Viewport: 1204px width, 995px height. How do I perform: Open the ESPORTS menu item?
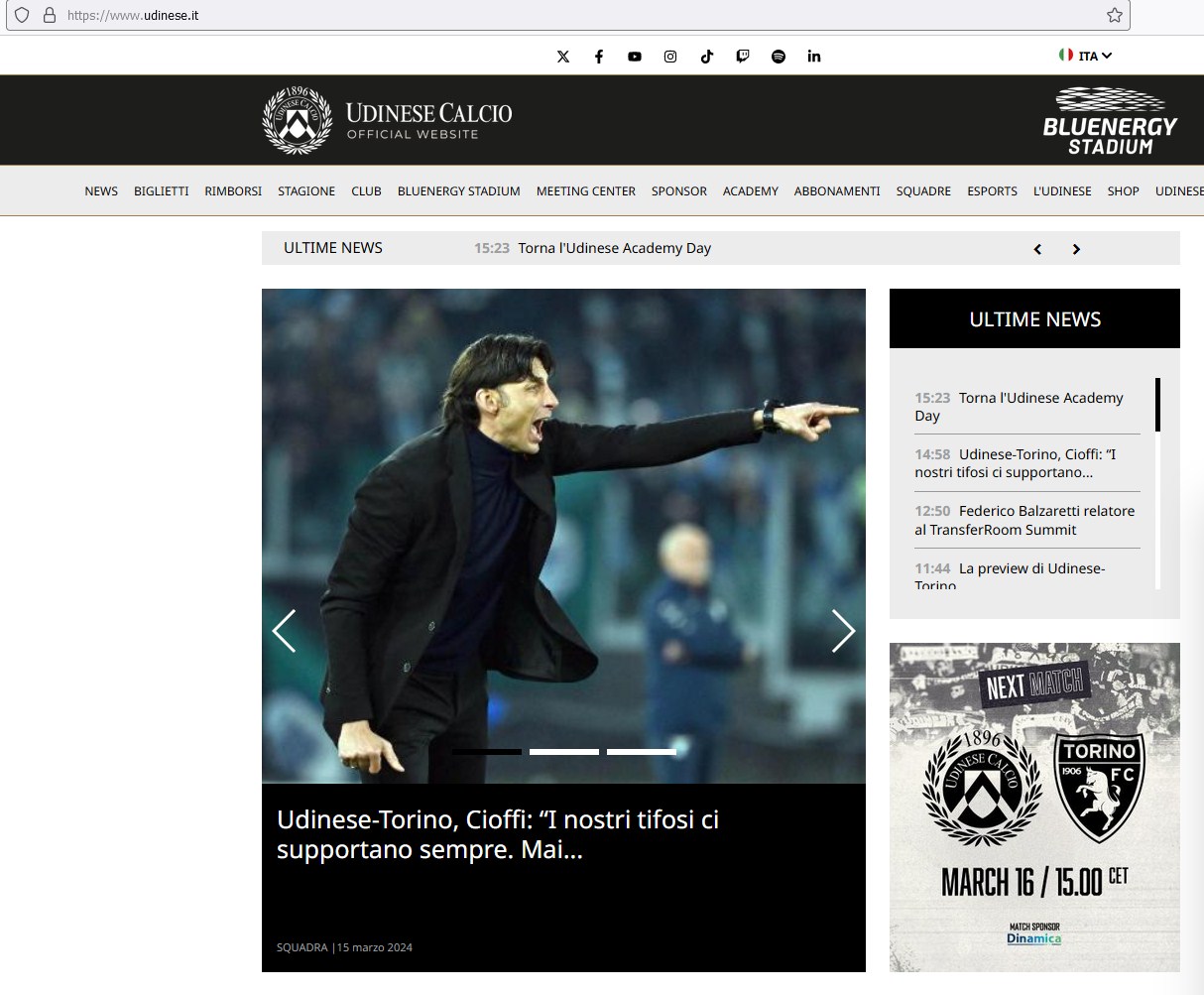coord(993,191)
